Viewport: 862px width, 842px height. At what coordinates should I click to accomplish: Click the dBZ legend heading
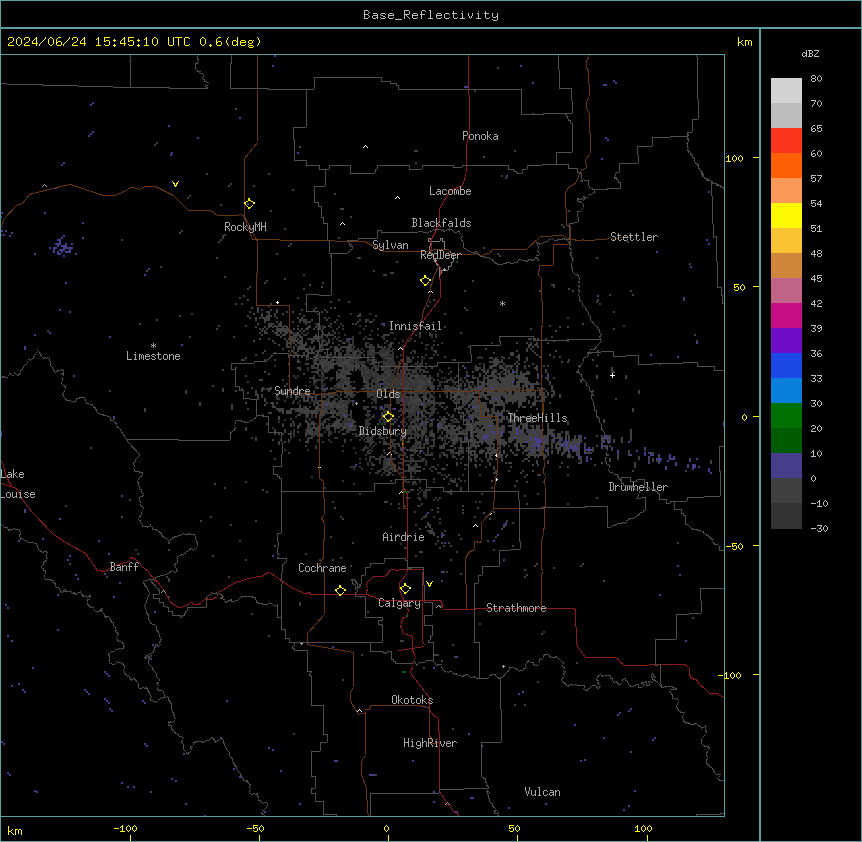point(810,53)
